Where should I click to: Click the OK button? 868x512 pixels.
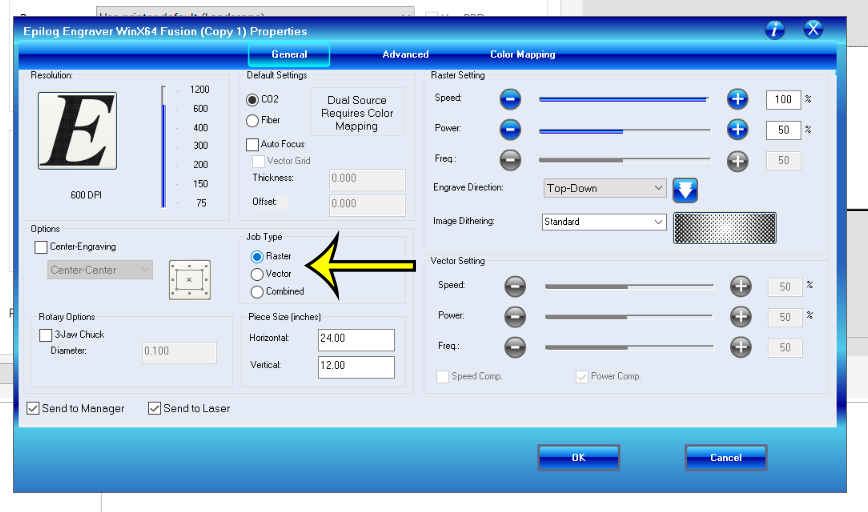(x=578, y=458)
